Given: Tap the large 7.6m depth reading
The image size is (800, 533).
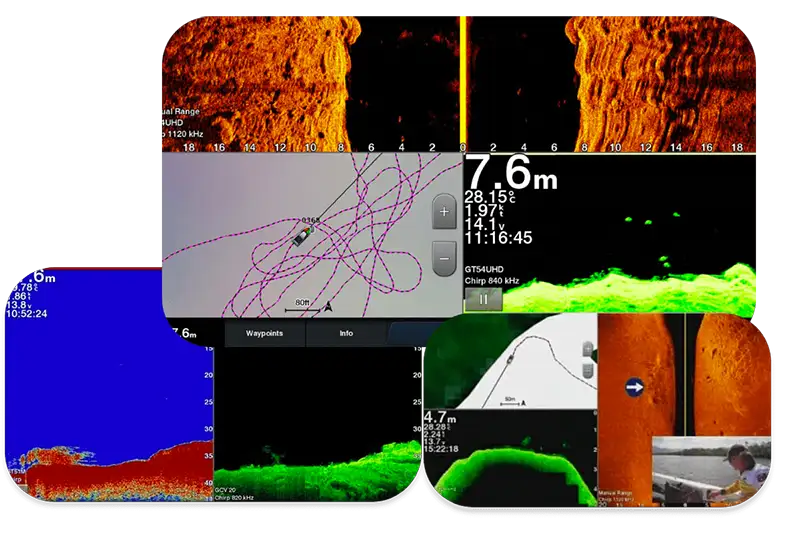Looking at the screenshot, I should click(511, 172).
